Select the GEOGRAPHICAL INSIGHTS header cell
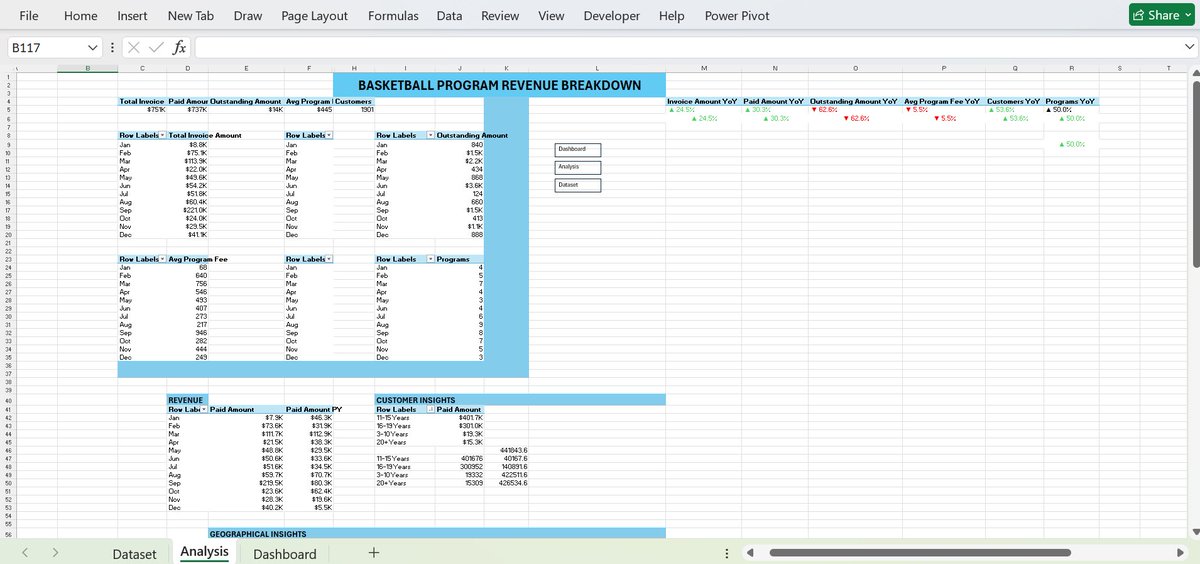Screen dimensions: 1200x564 437,534
